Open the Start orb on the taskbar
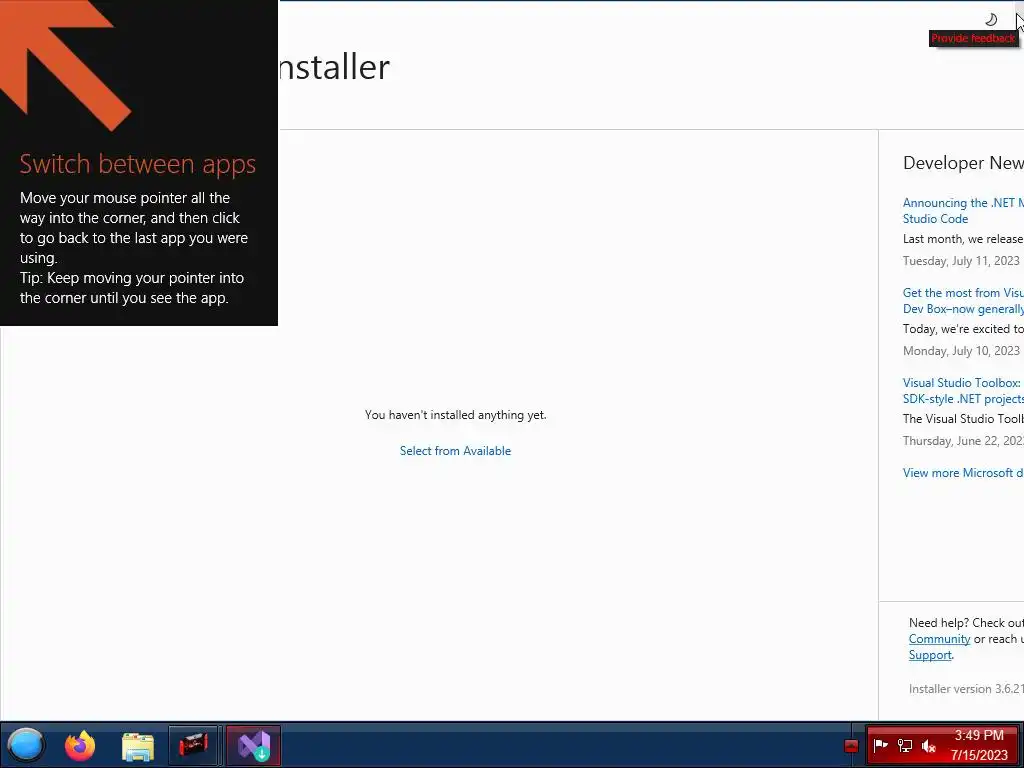 [26, 745]
